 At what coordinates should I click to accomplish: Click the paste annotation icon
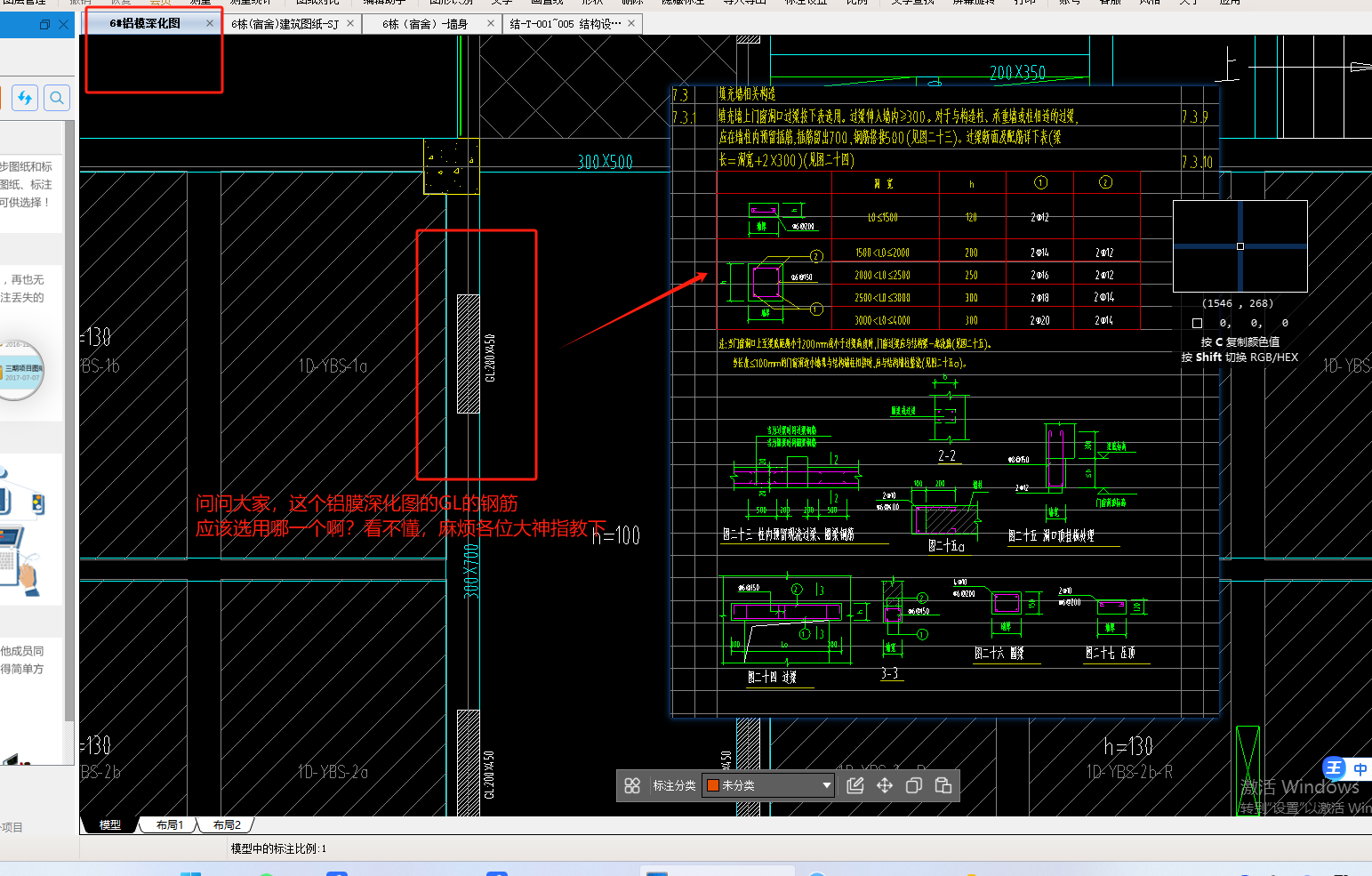[x=943, y=785]
